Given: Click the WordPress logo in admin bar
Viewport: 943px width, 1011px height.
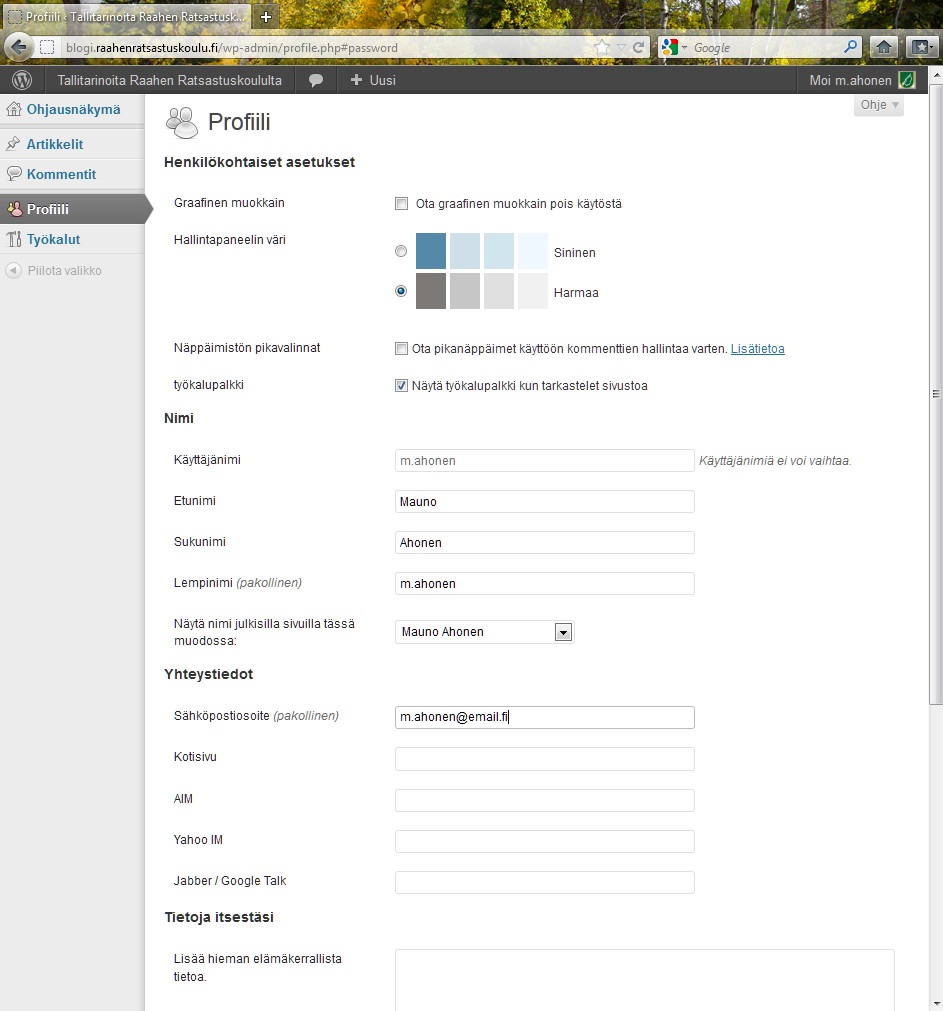Looking at the screenshot, I should tap(22, 80).
